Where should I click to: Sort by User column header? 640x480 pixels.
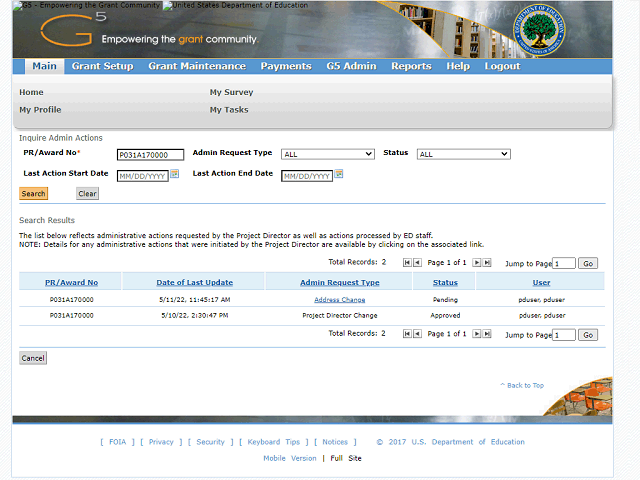(541, 282)
